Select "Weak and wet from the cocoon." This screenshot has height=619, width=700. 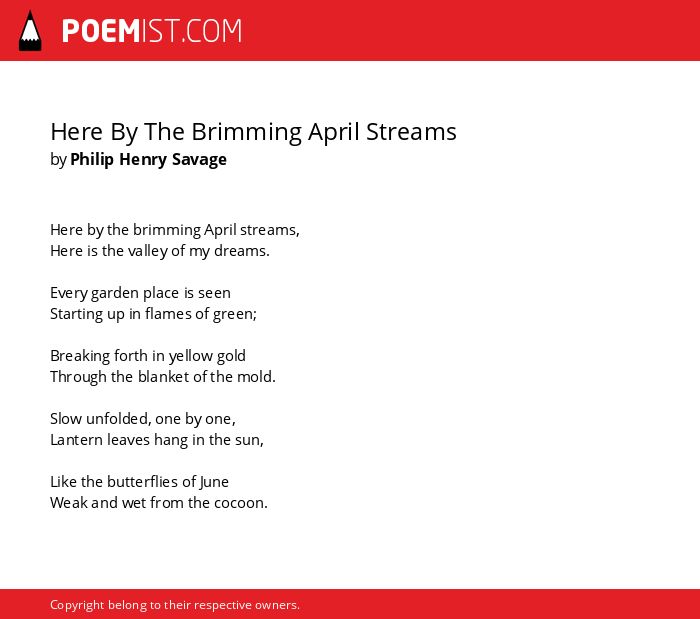point(159,503)
